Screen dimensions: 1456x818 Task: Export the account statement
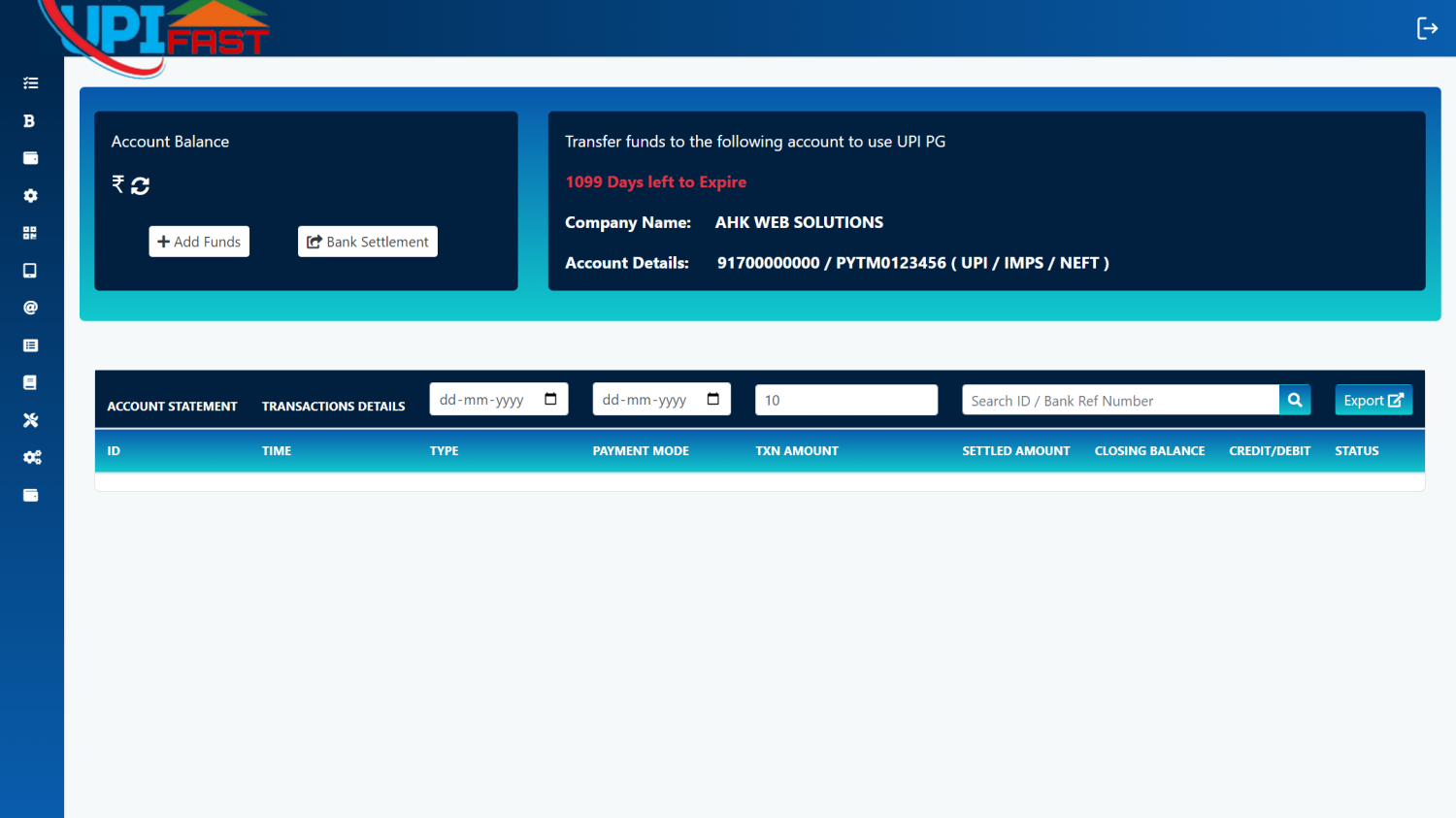[1373, 400]
